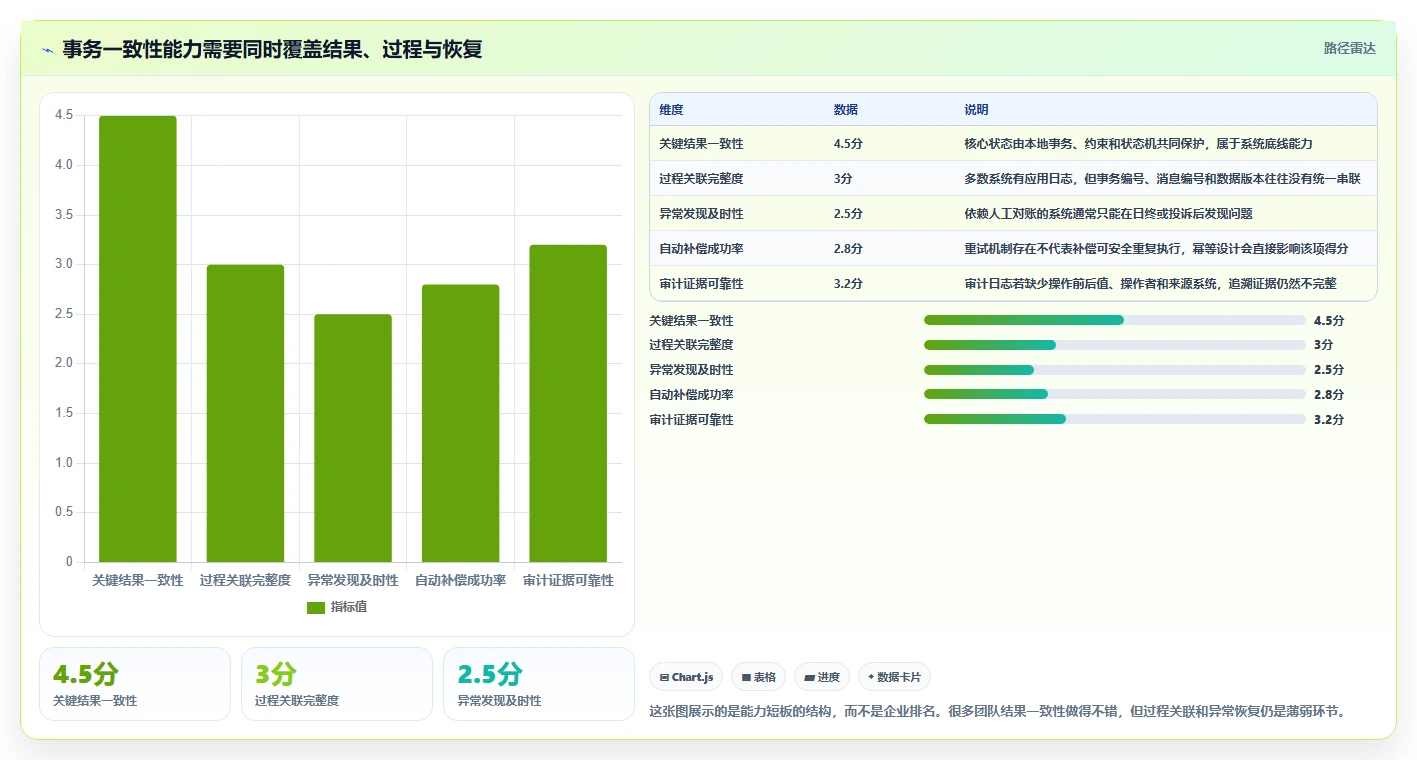Click the 审计证据可靠性 progress bar
Screen dimensions: 1417x760
pos(1115,419)
